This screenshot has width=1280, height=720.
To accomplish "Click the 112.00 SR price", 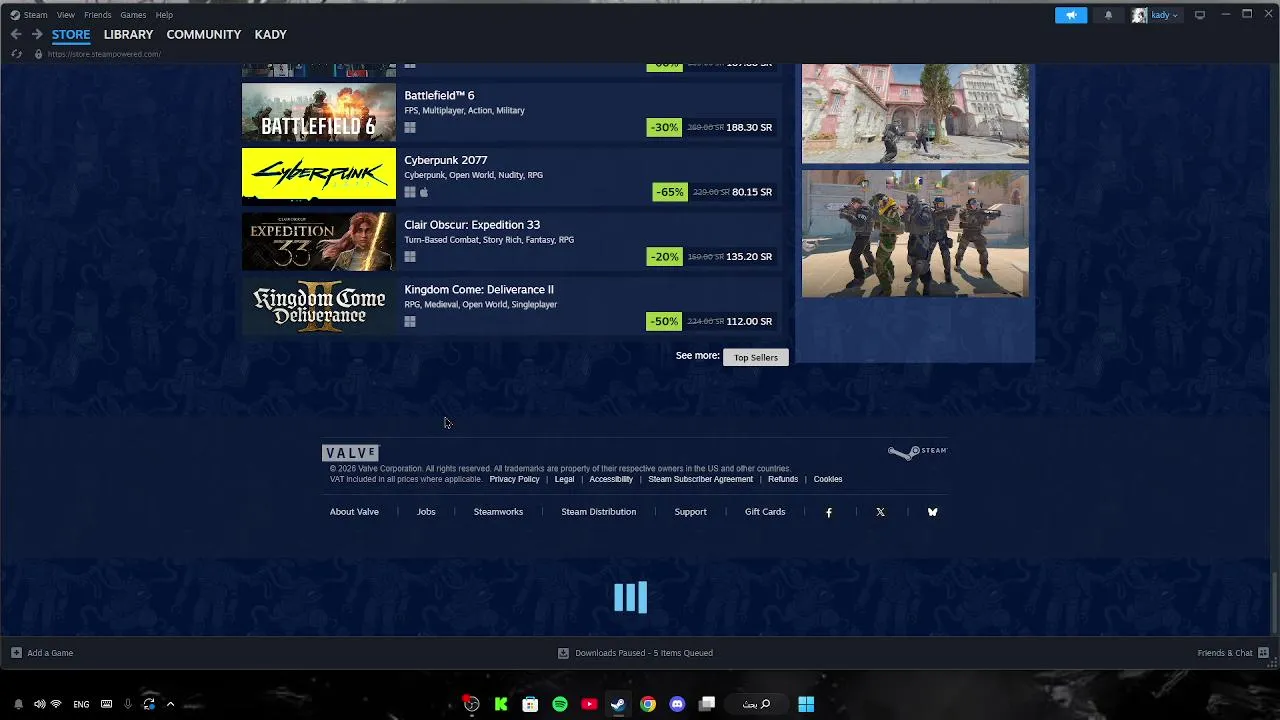I will coord(749,321).
